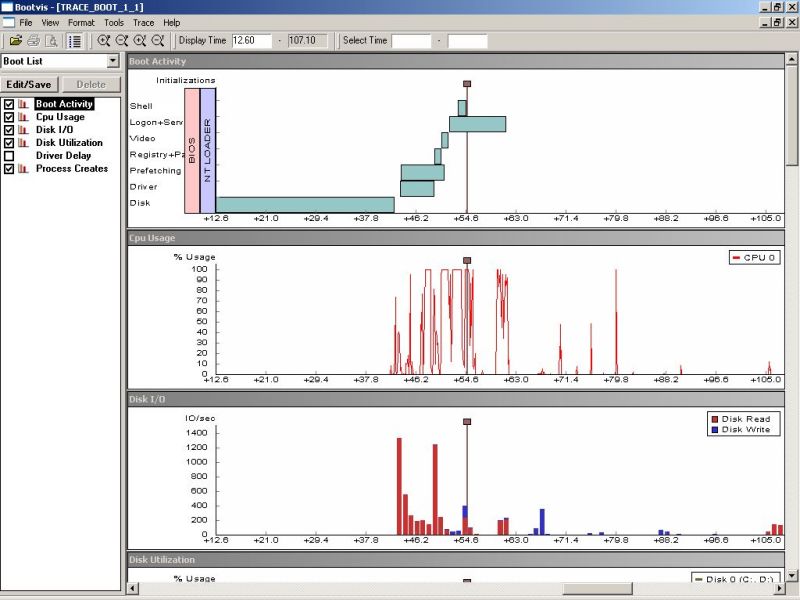
Task: Check the Driver Delay checkbox
Action: point(9,156)
